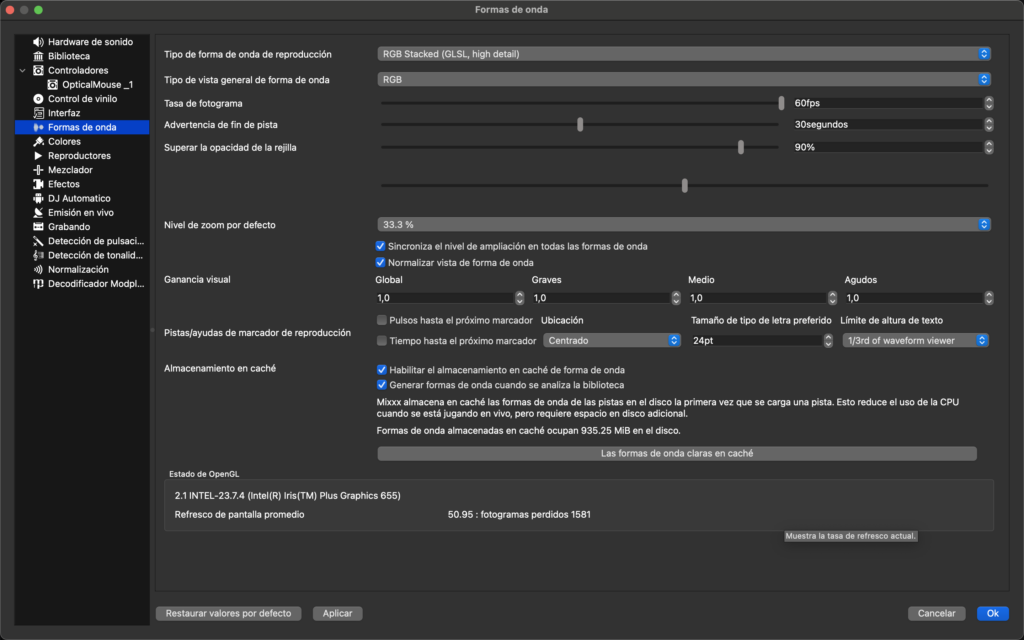Click the Global visual gain field
Screen dimensions: 1024x640
445,298
